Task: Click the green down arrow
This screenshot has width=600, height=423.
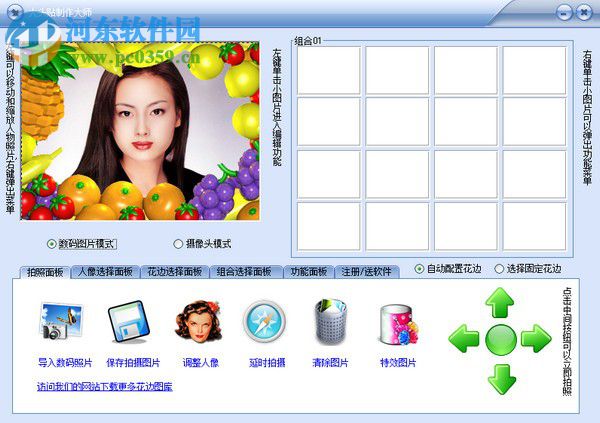Action: coord(502,379)
